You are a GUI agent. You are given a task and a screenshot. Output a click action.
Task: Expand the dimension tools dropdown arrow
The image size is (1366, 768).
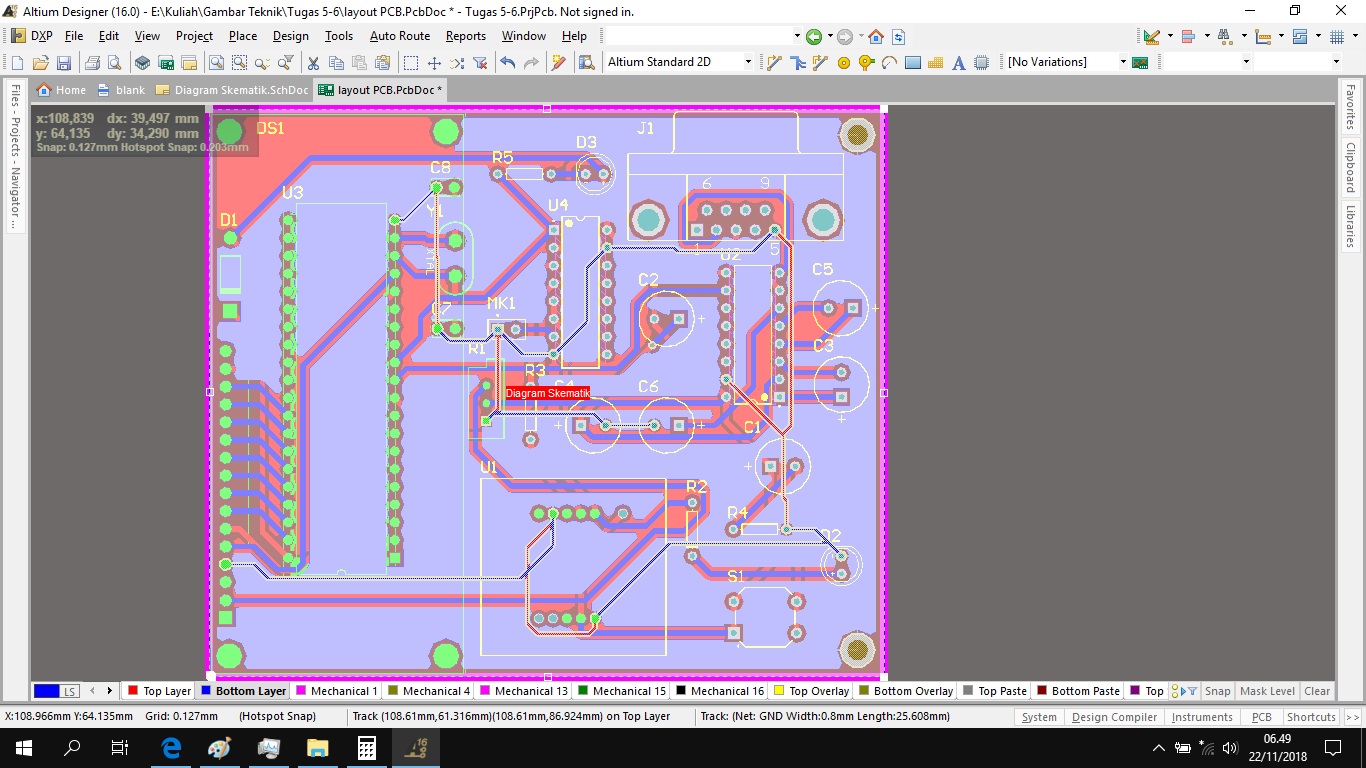pos(1282,36)
